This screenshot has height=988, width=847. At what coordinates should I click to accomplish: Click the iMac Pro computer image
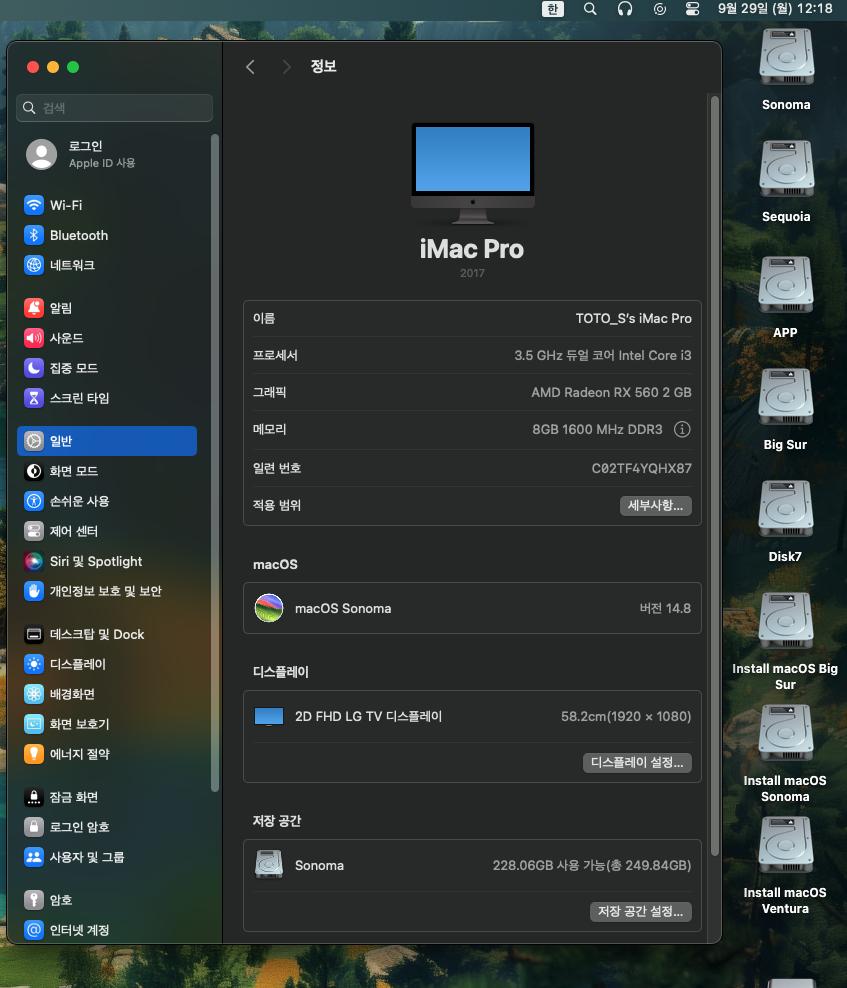click(x=473, y=173)
